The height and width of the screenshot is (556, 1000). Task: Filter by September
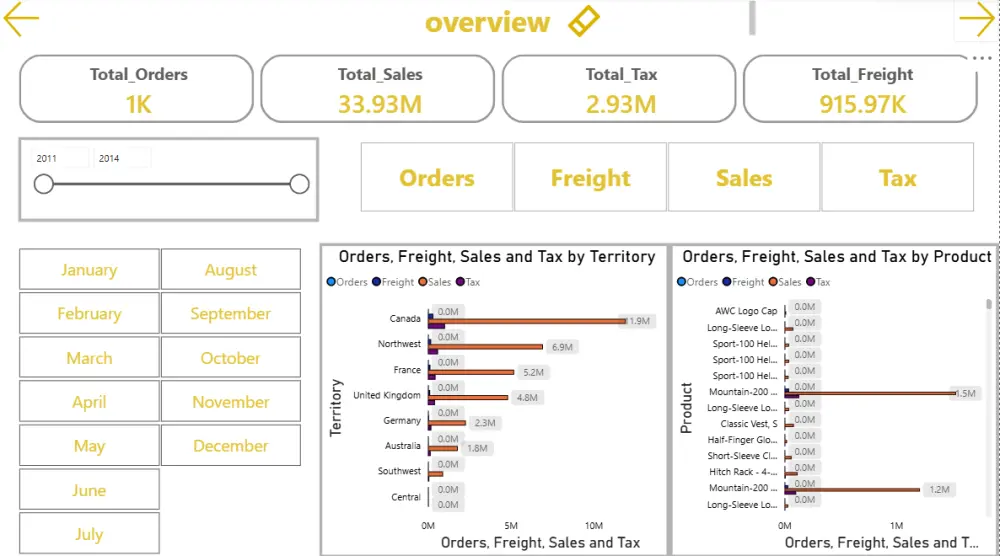click(231, 313)
